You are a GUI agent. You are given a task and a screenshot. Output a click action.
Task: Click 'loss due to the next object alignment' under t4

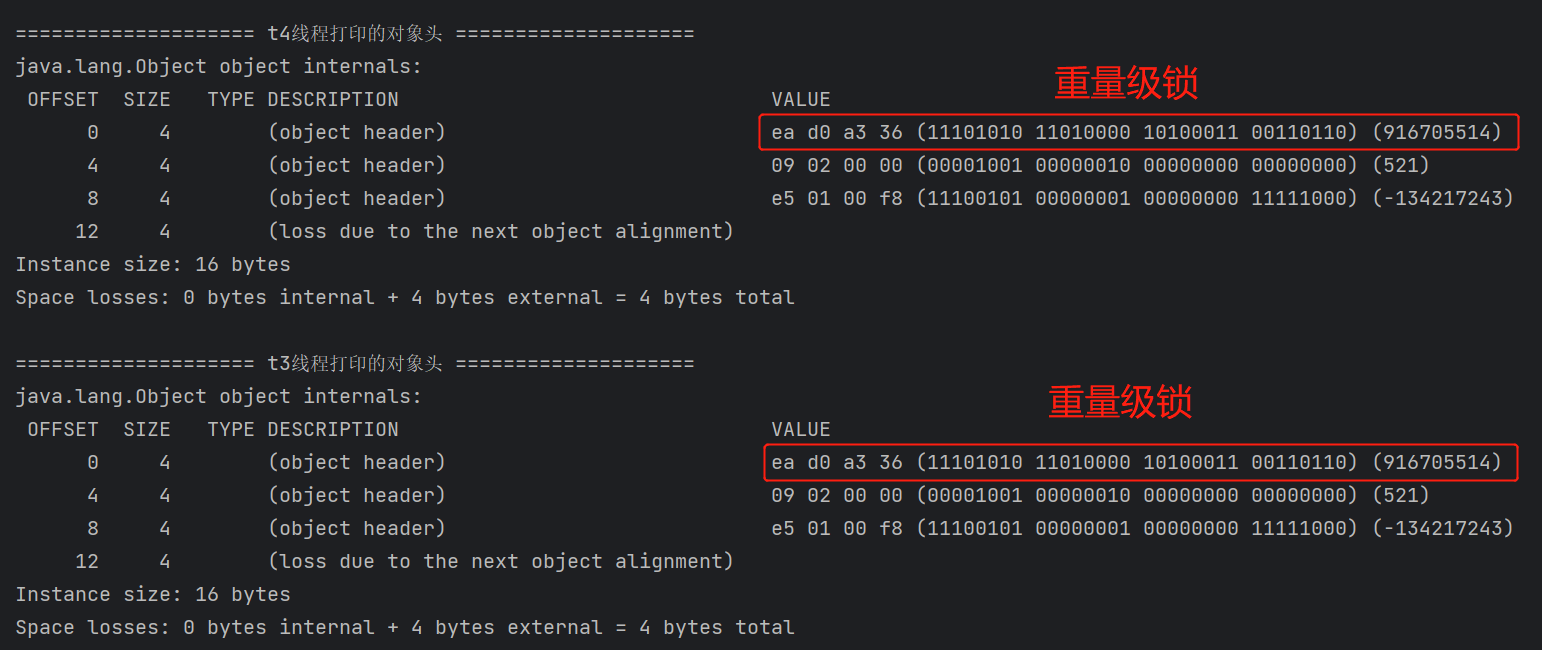click(x=500, y=231)
